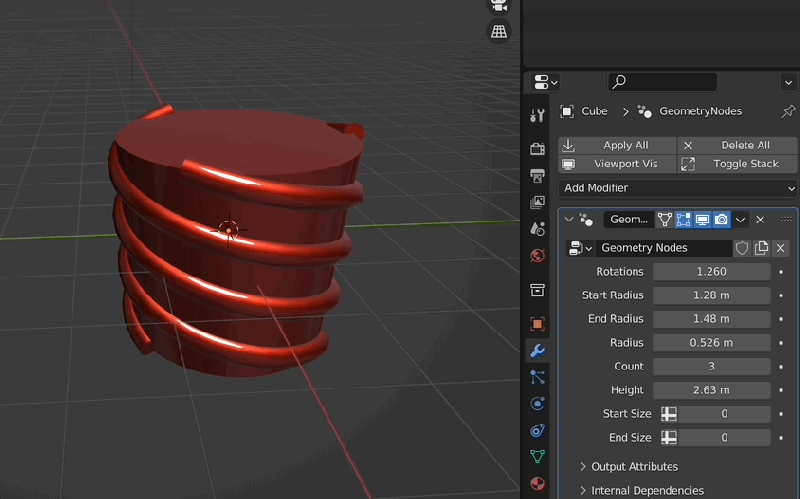The width and height of the screenshot is (800, 499).
Task: Animate Count property dot
Action: point(781,366)
